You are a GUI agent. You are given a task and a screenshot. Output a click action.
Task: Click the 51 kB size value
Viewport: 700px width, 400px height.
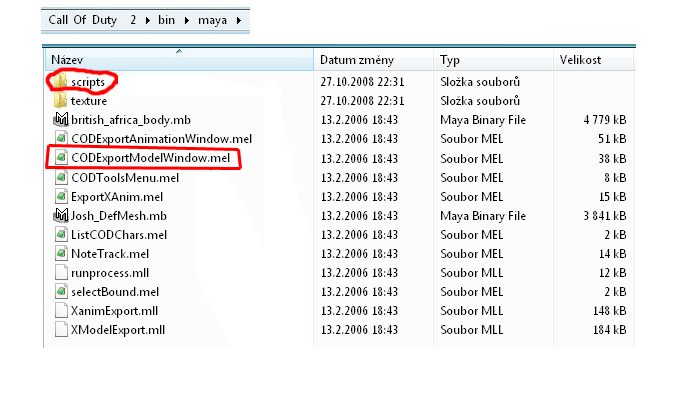612,139
